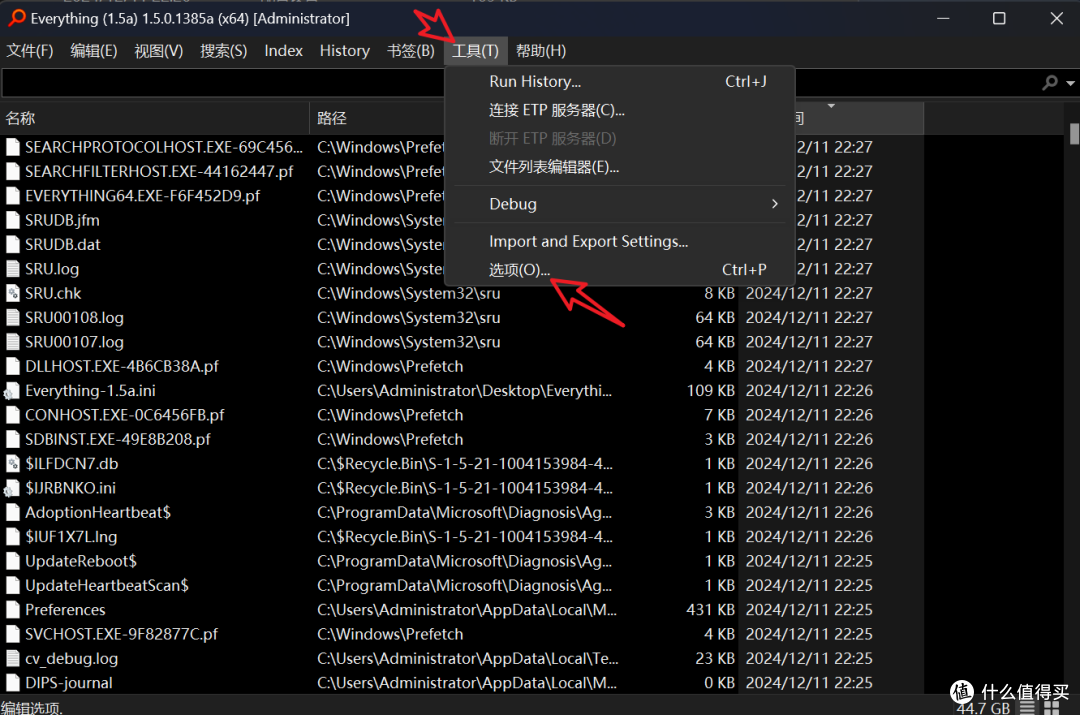The height and width of the screenshot is (715, 1080).
Task: Open the 视图(V) menu
Action: (x=158, y=51)
